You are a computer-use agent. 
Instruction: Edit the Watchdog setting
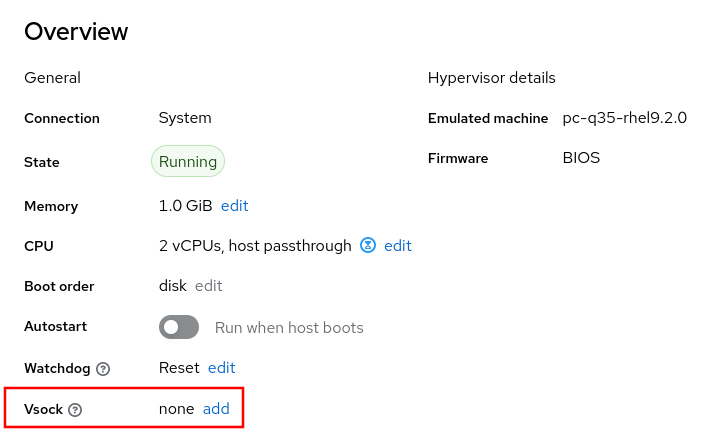point(221,368)
